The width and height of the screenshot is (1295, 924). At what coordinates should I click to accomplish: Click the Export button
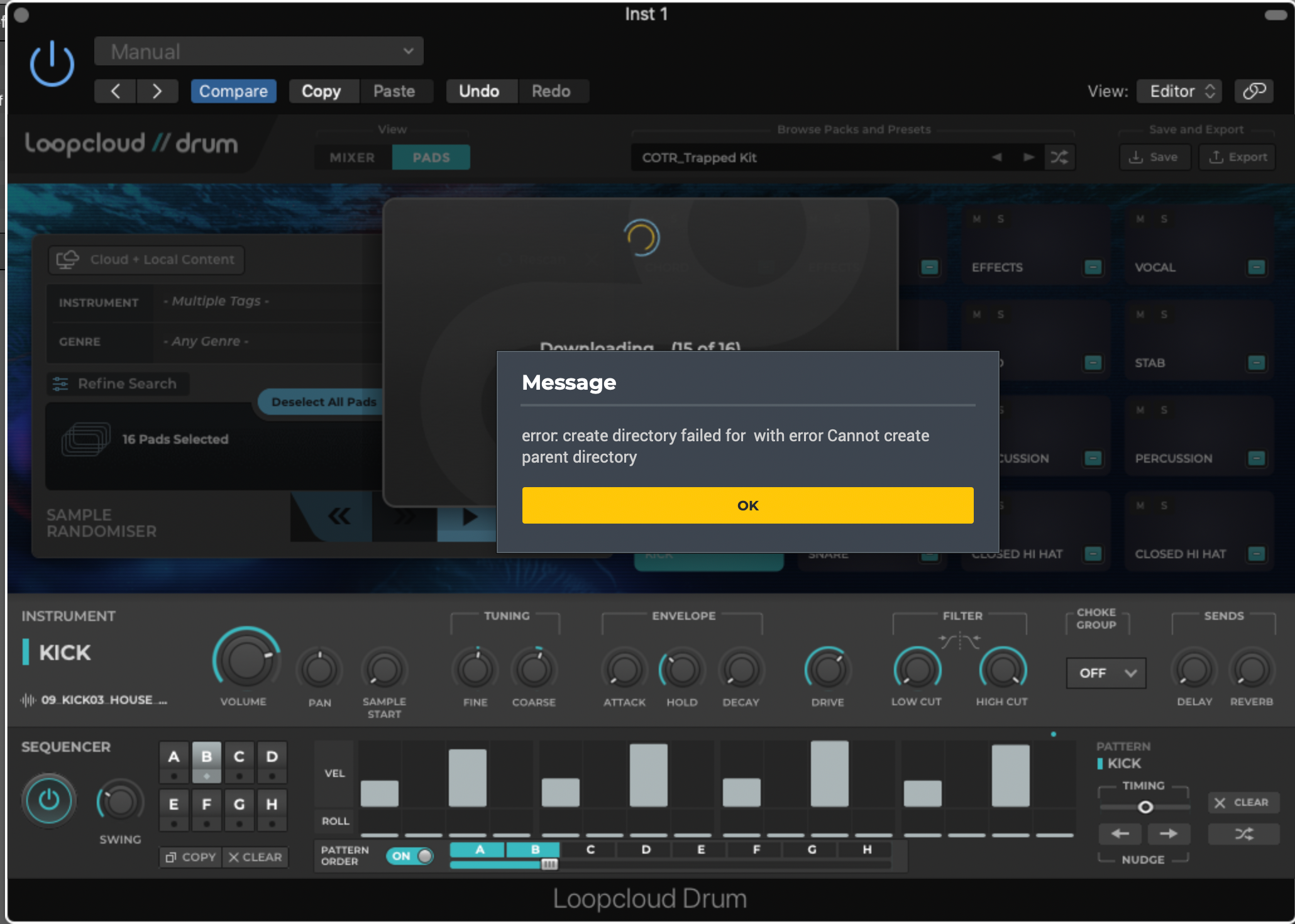click(x=1237, y=157)
